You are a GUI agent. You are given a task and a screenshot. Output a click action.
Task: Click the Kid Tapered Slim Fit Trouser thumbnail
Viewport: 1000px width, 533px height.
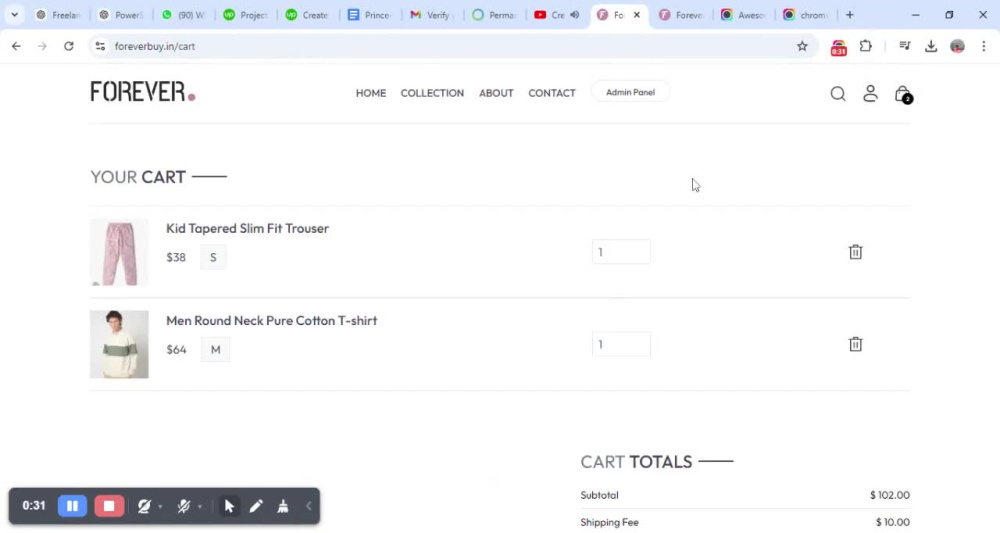(119, 252)
